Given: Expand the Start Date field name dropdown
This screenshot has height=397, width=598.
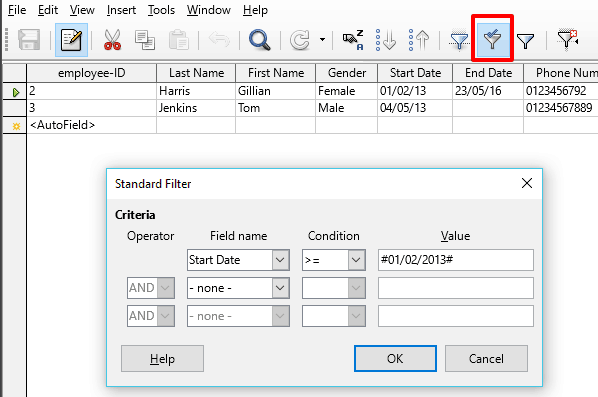Looking at the screenshot, I should point(280,260).
